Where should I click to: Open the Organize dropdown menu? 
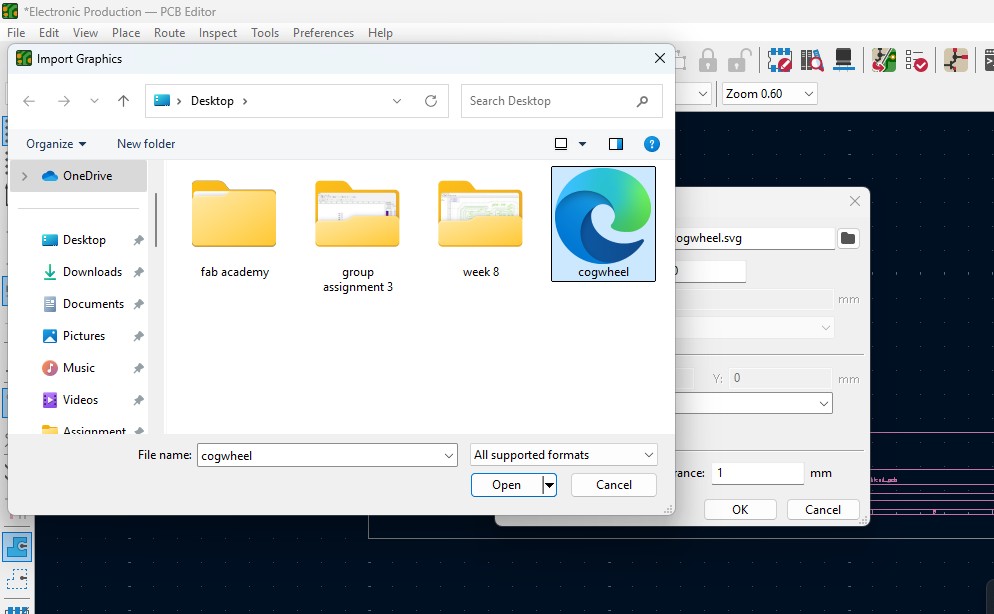coord(56,144)
